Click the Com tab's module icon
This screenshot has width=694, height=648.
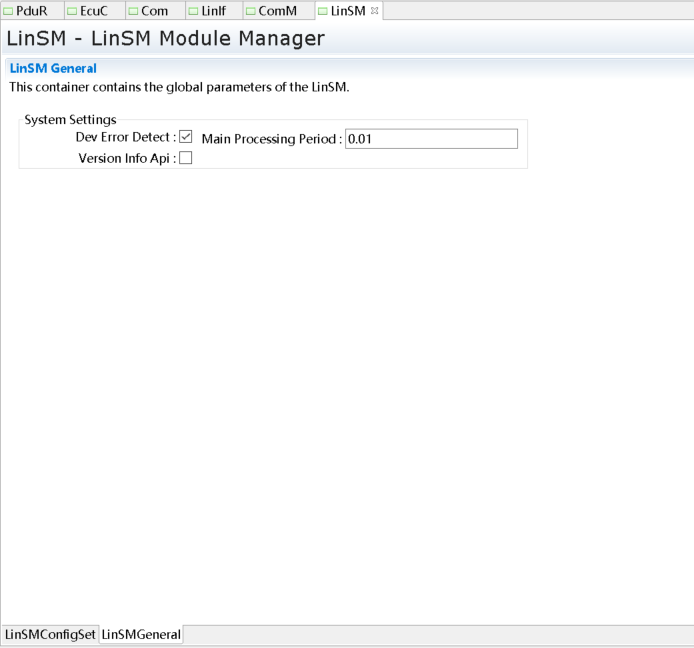click(x=133, y=11)
